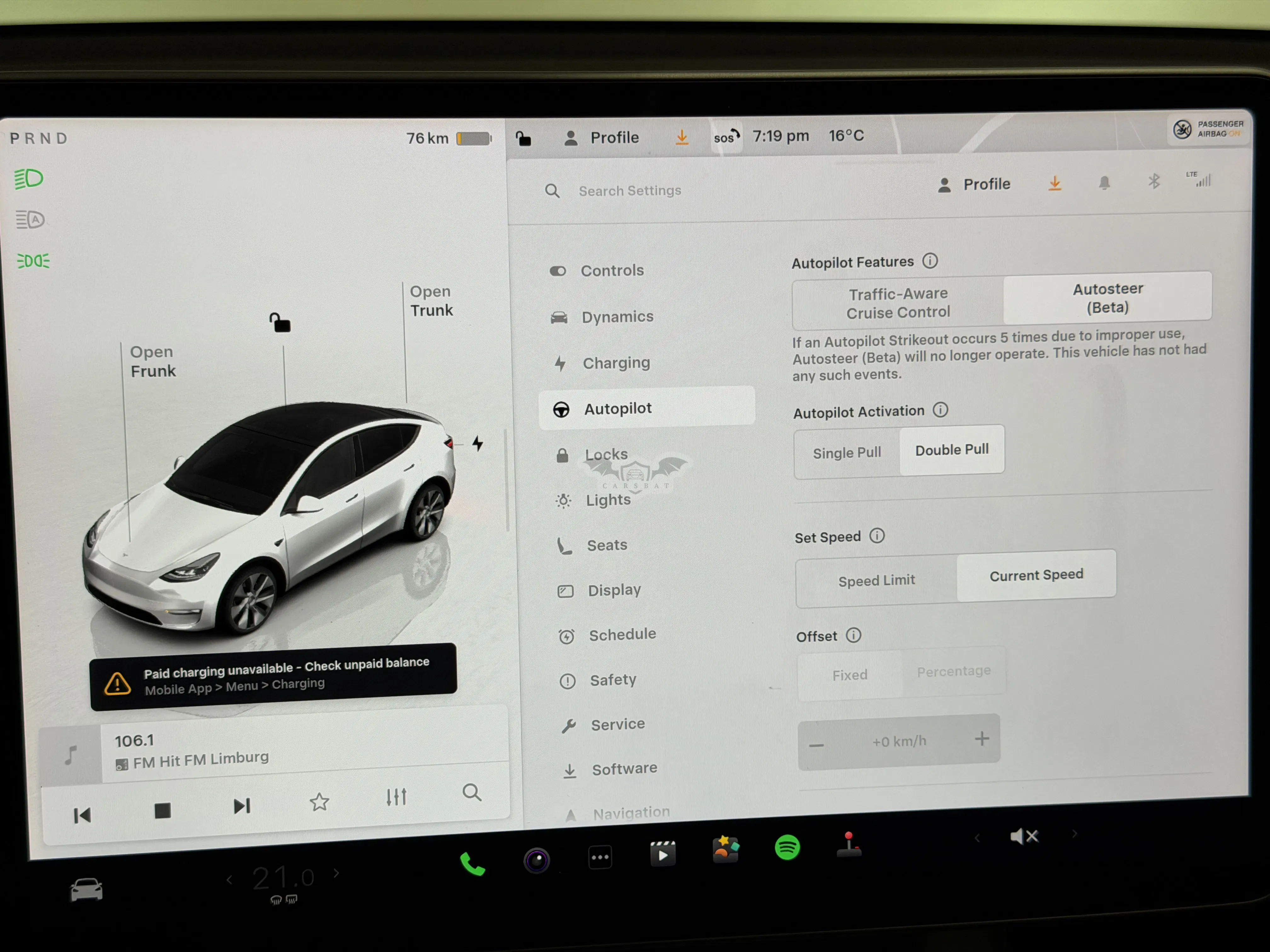Screen dimensions: 1270x952
Task: Launch Spotify from the dock
Action: click(787, 847)
